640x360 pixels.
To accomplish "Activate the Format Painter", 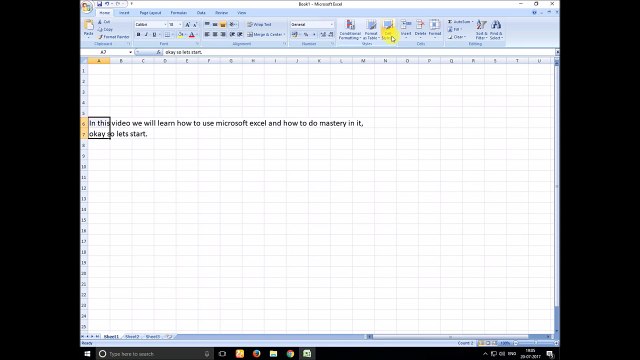I will tap(113, 37).
